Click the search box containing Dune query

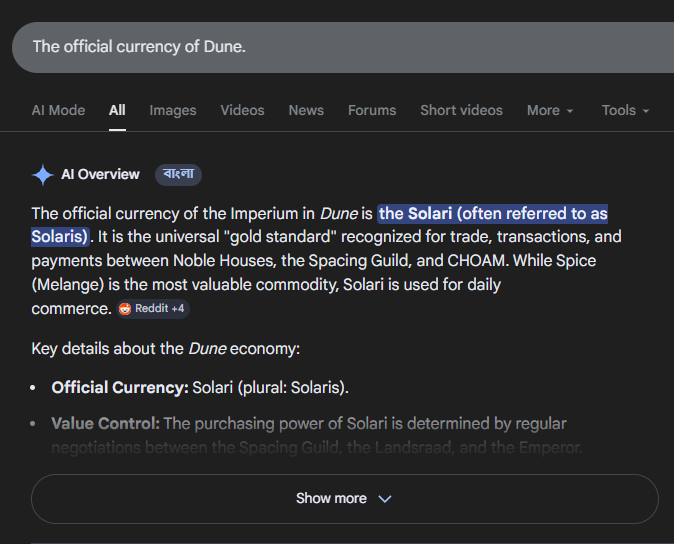click(x=343, y=47)
